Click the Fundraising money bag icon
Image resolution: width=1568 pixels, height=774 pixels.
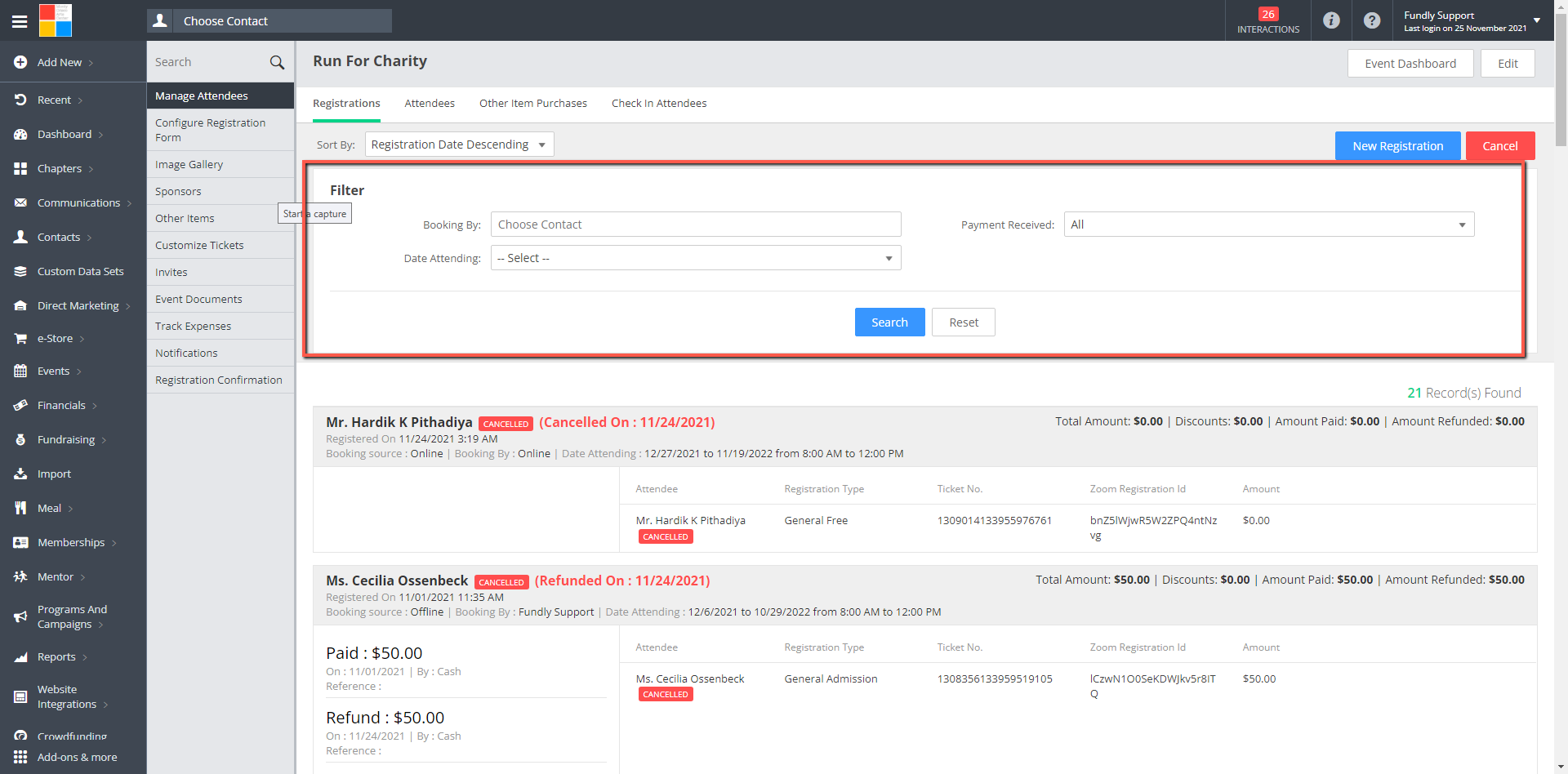20,439
